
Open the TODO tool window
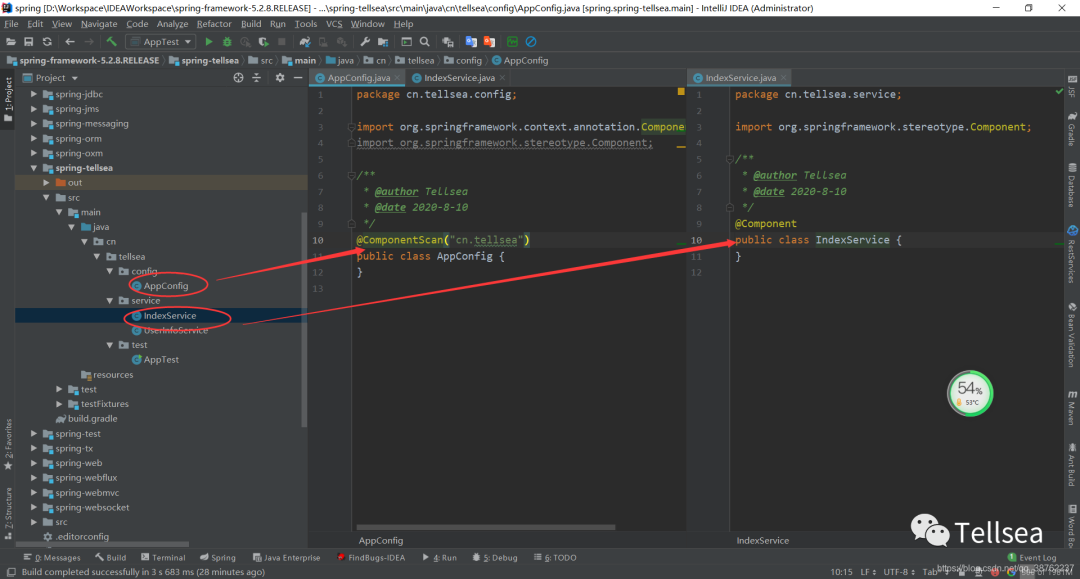click(x=555, y=558)
